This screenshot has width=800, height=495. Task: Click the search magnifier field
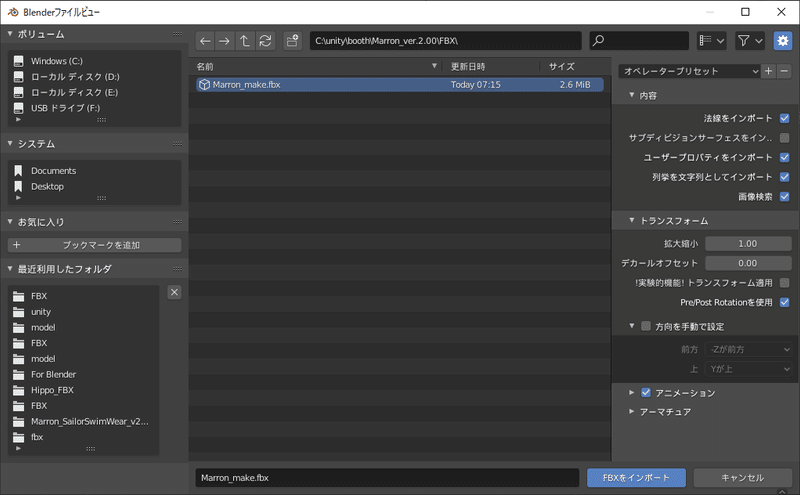[x=639, y=41]
